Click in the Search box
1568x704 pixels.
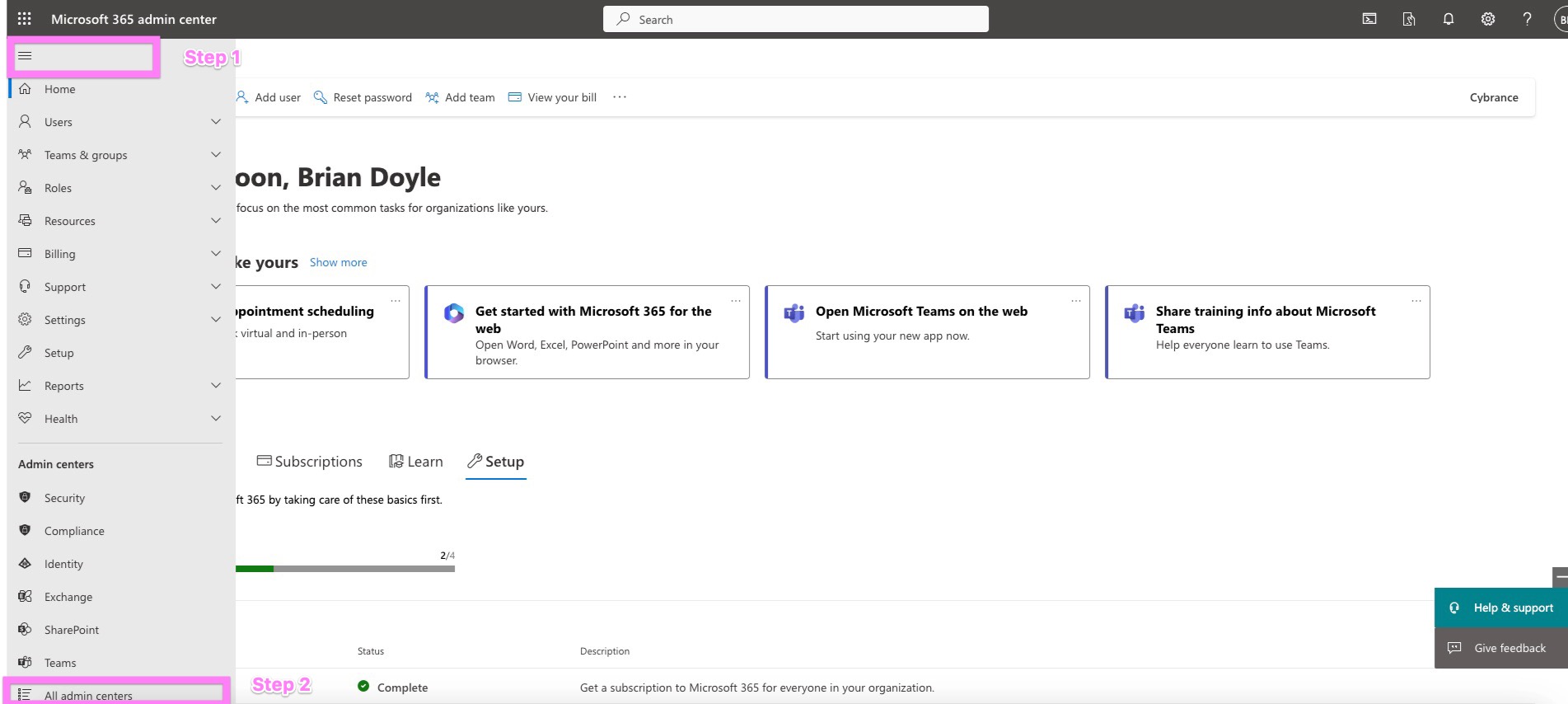point(796,19)
